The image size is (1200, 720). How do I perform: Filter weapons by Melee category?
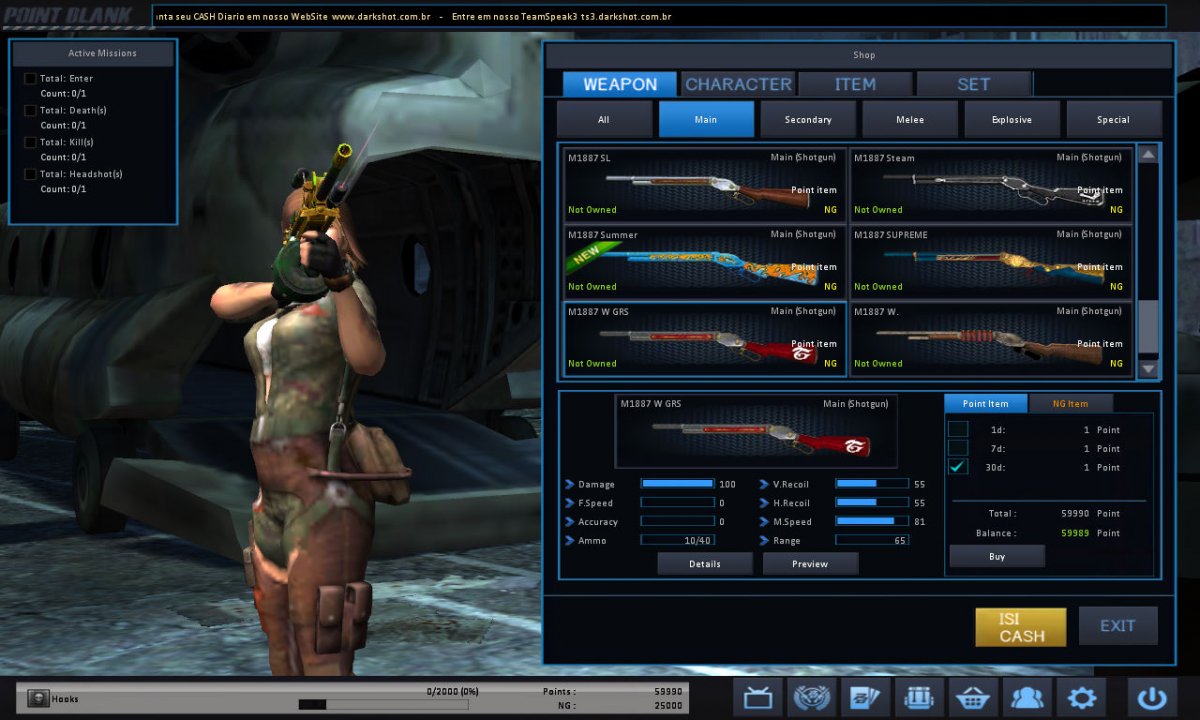coord(910,119)
